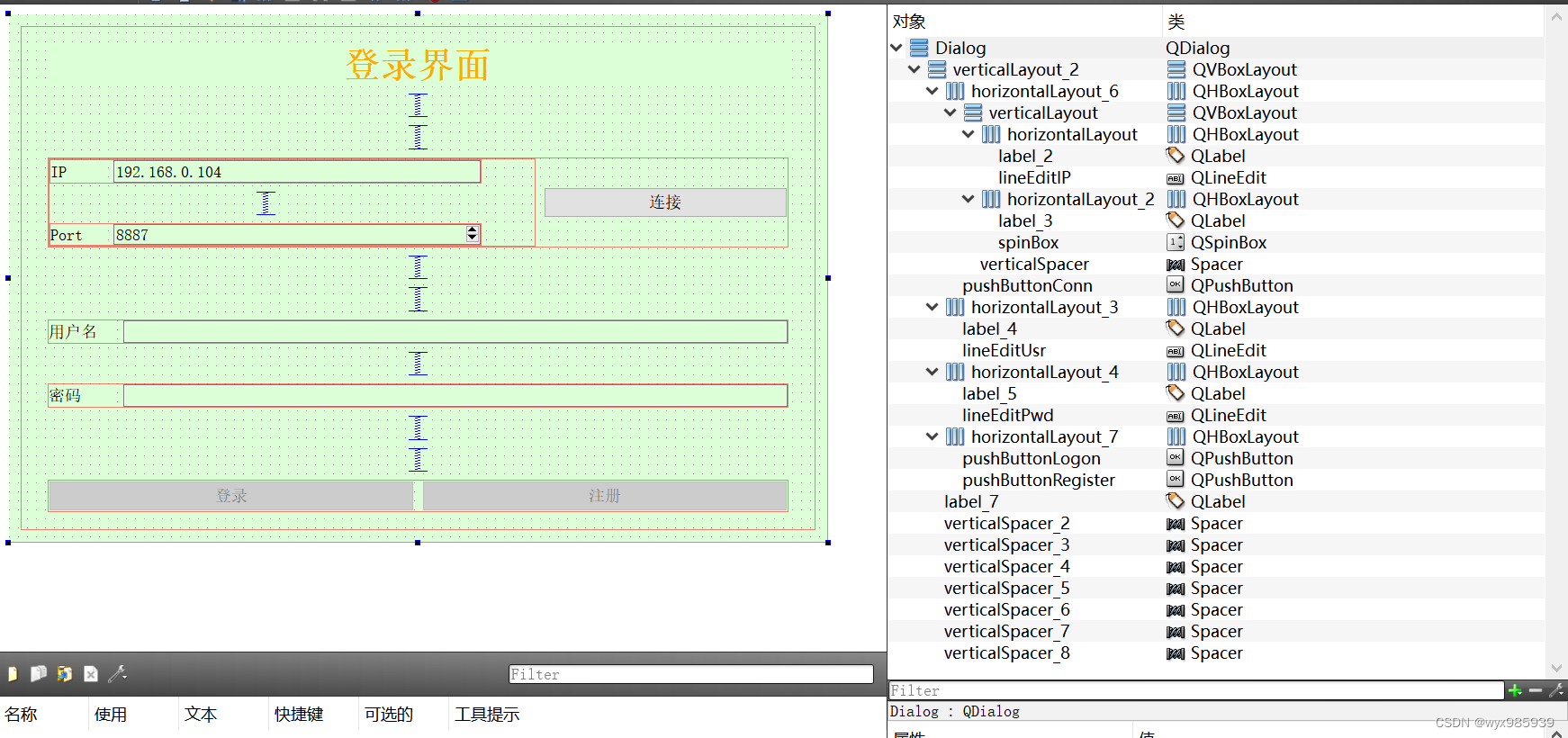
Task: Click the 名称 column header
Action: [x=22, y=715]
